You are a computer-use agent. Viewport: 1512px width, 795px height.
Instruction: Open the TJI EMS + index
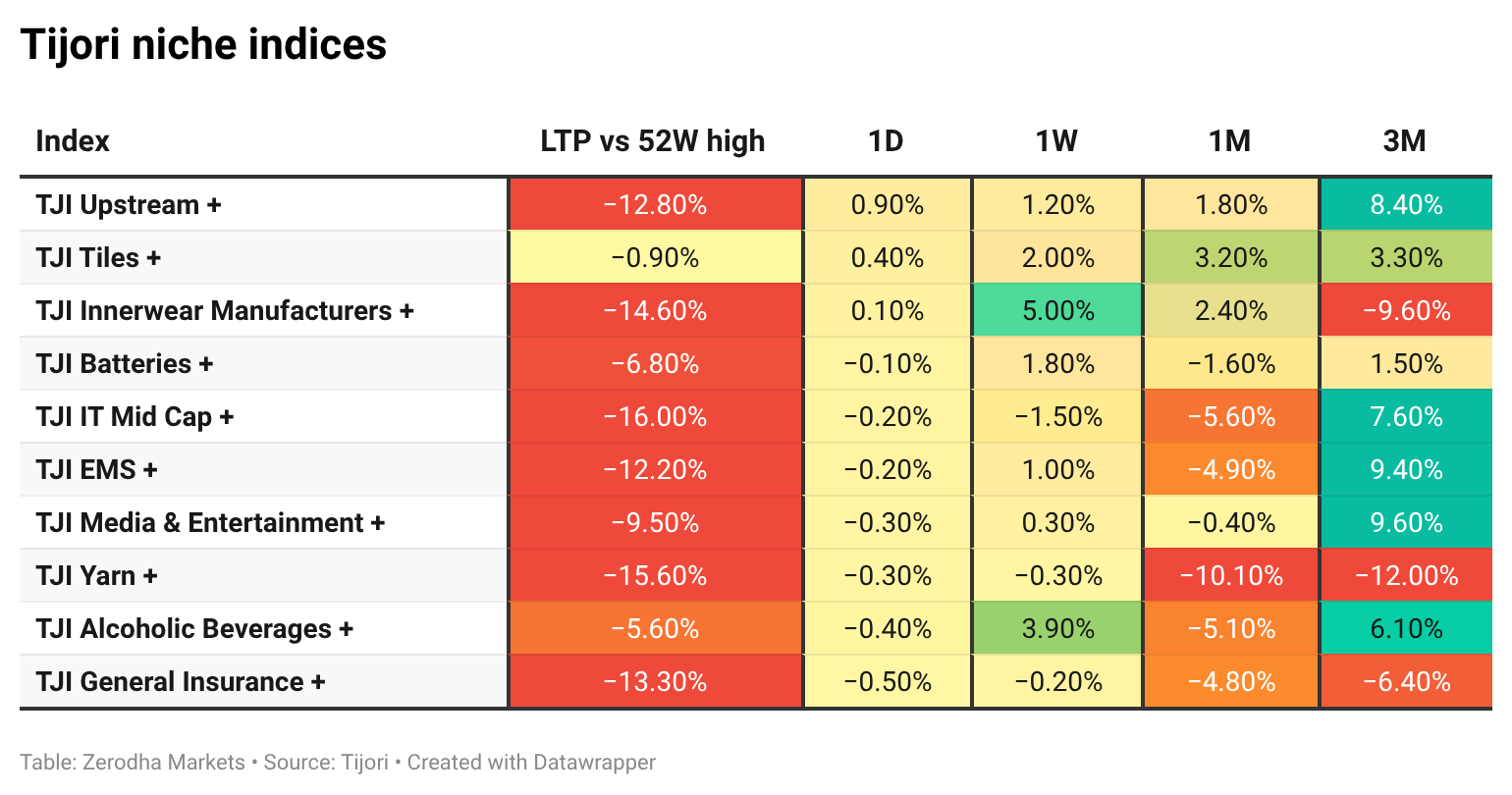pos(96,469)
